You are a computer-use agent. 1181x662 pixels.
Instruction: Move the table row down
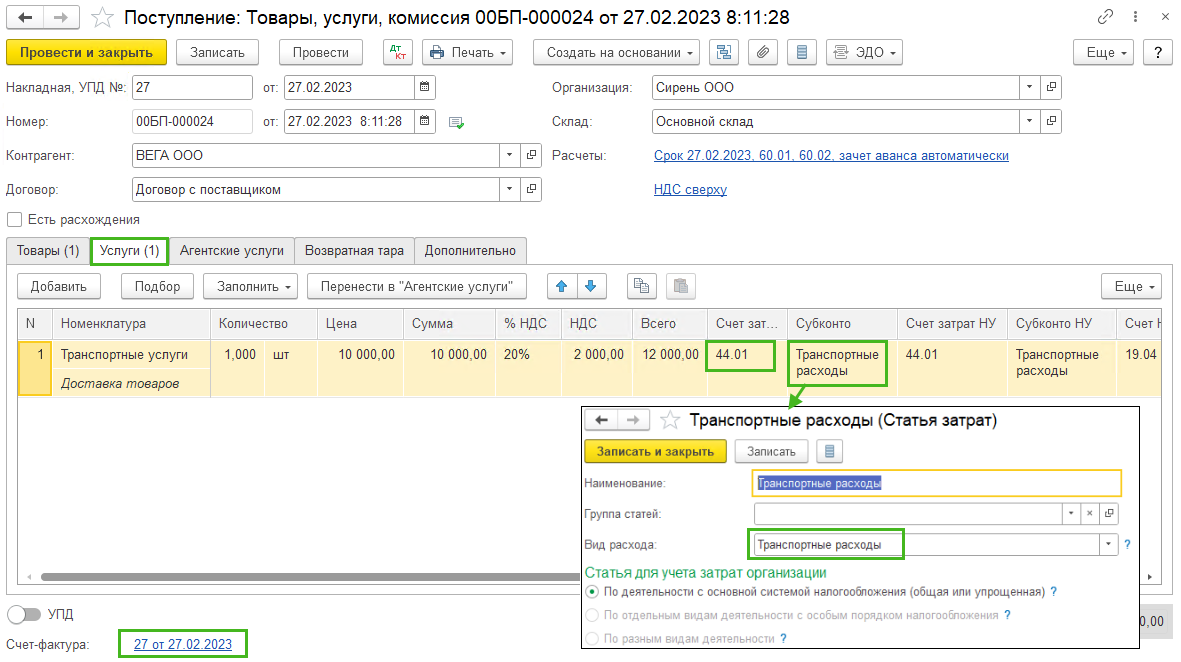[590, 286]
